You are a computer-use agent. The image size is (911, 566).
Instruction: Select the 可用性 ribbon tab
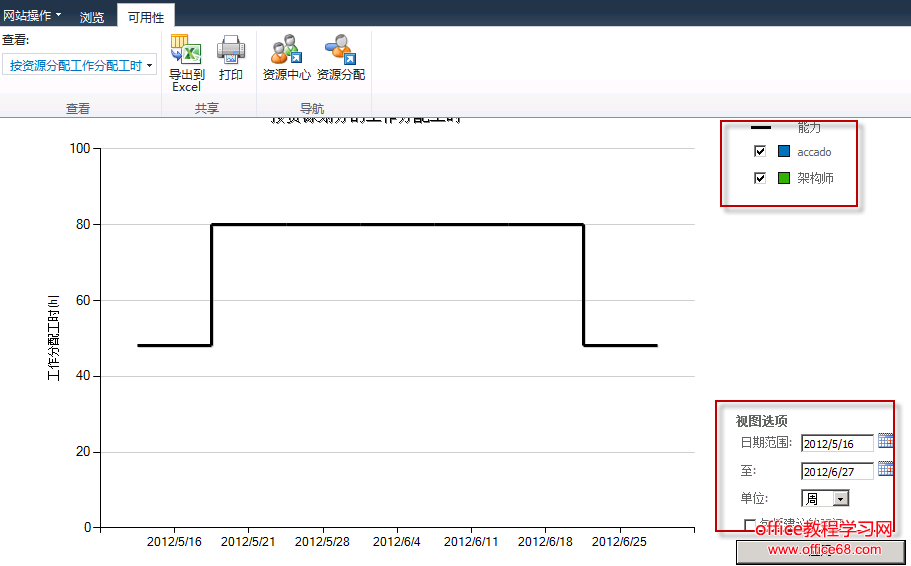146,17
